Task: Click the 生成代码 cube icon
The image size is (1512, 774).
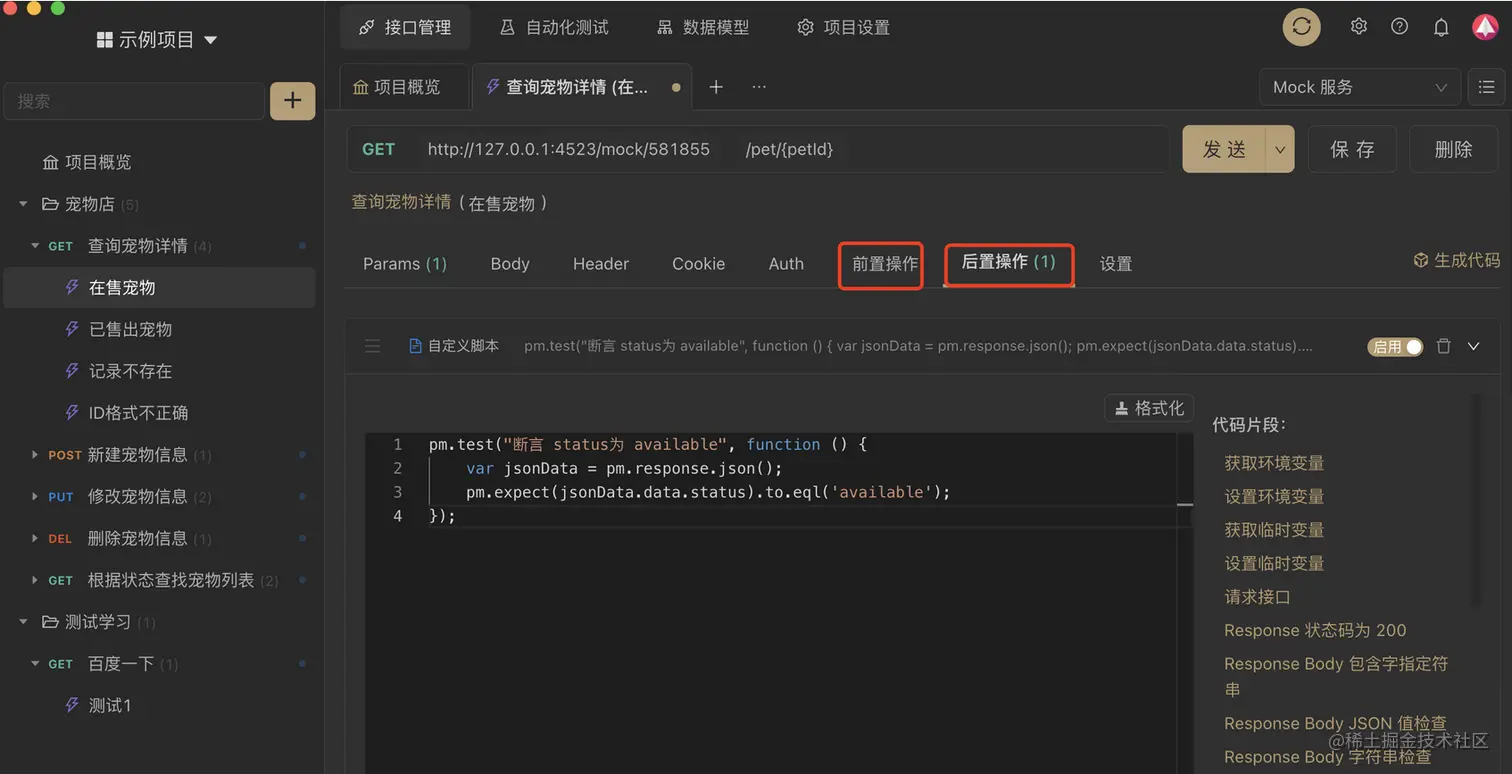Action: (1420, 260)
